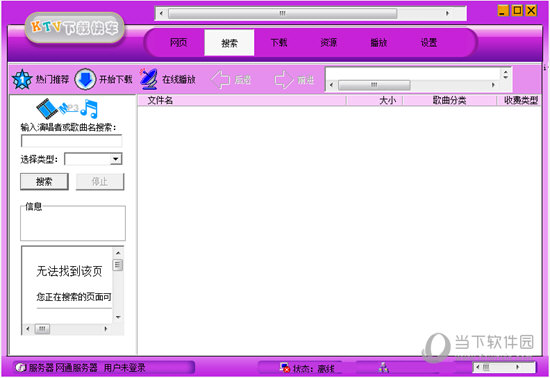Switch to the 播放 tab
The height and width of the screenshot is (378, 550).
(379, 43)
